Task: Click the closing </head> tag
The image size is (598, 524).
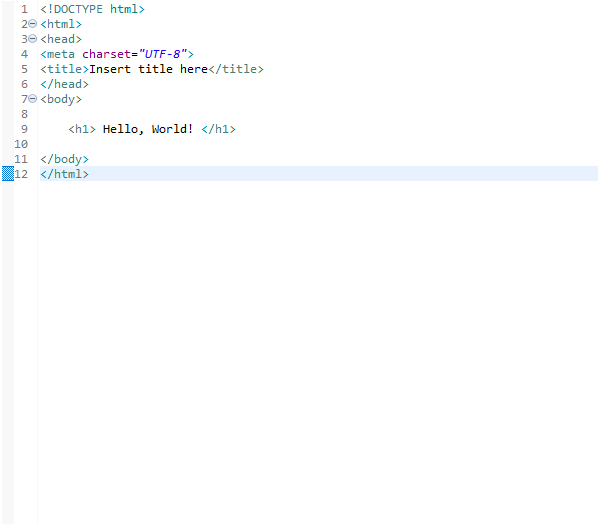Action: (x=64, y=84)
